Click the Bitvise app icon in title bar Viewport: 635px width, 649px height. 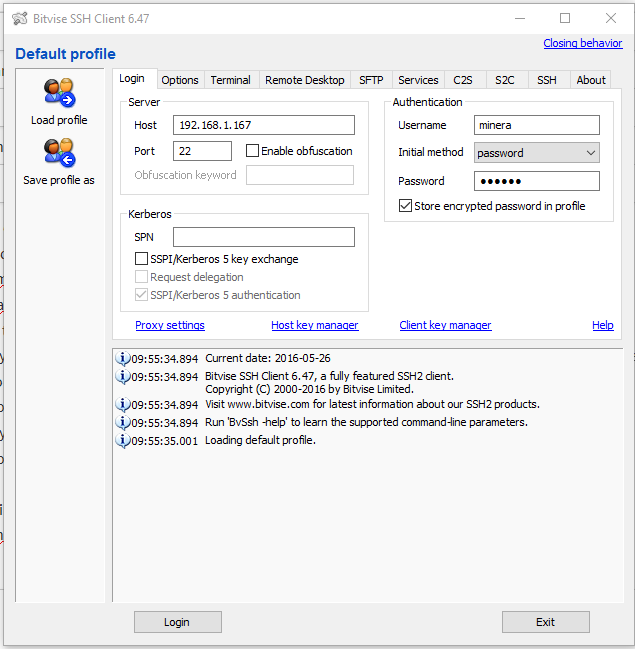click(19, 19)
